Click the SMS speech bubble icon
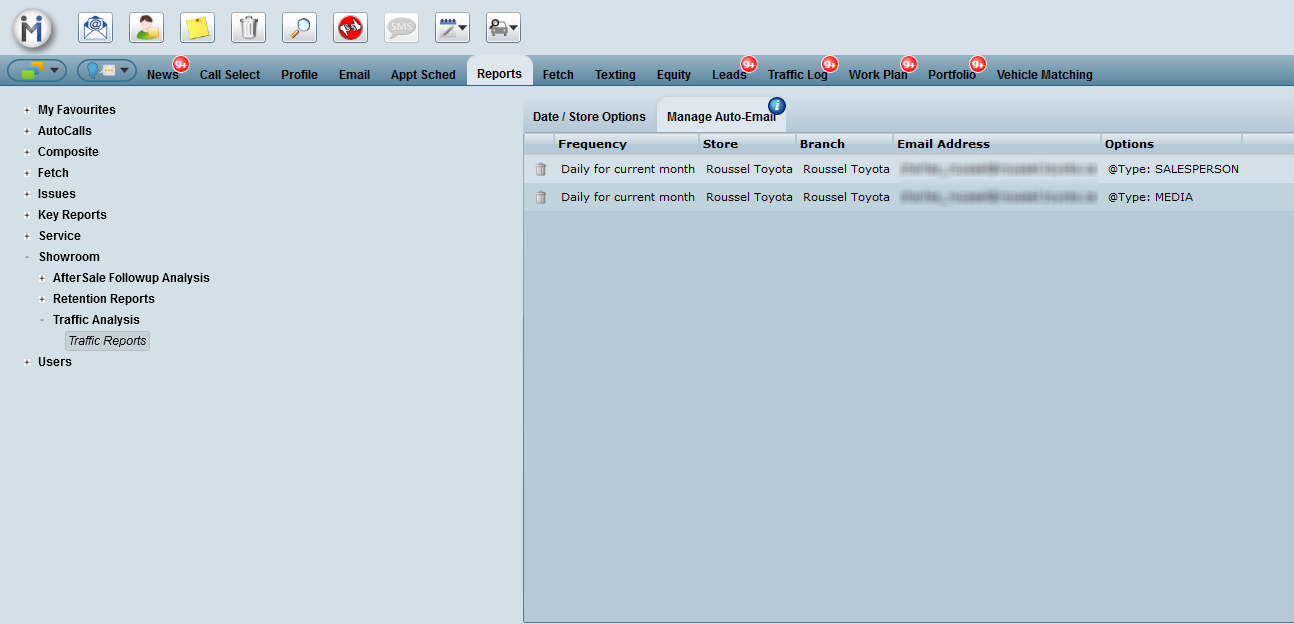 point(402,28)
